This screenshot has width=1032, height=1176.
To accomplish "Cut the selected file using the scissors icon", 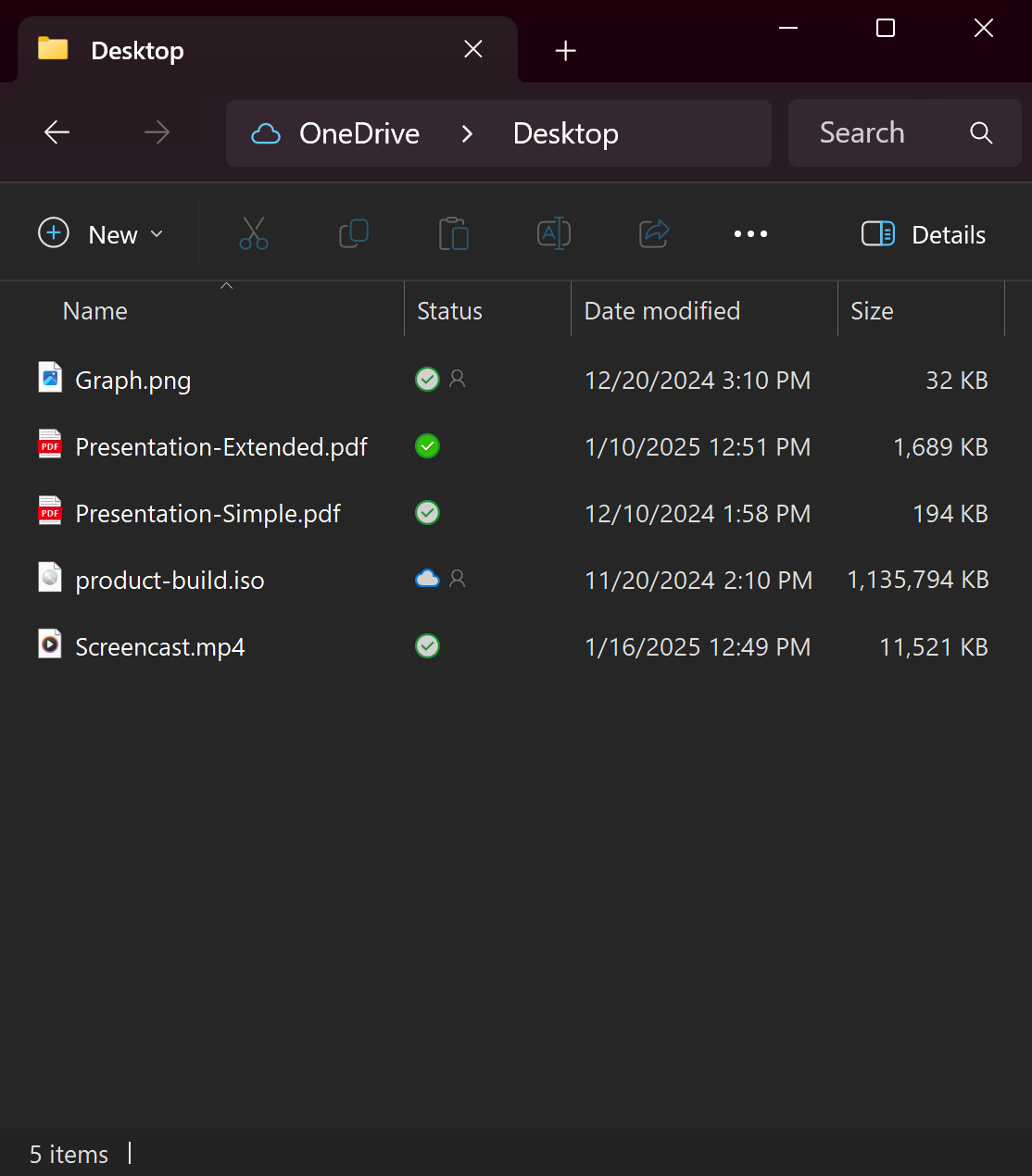I will 252,233.
